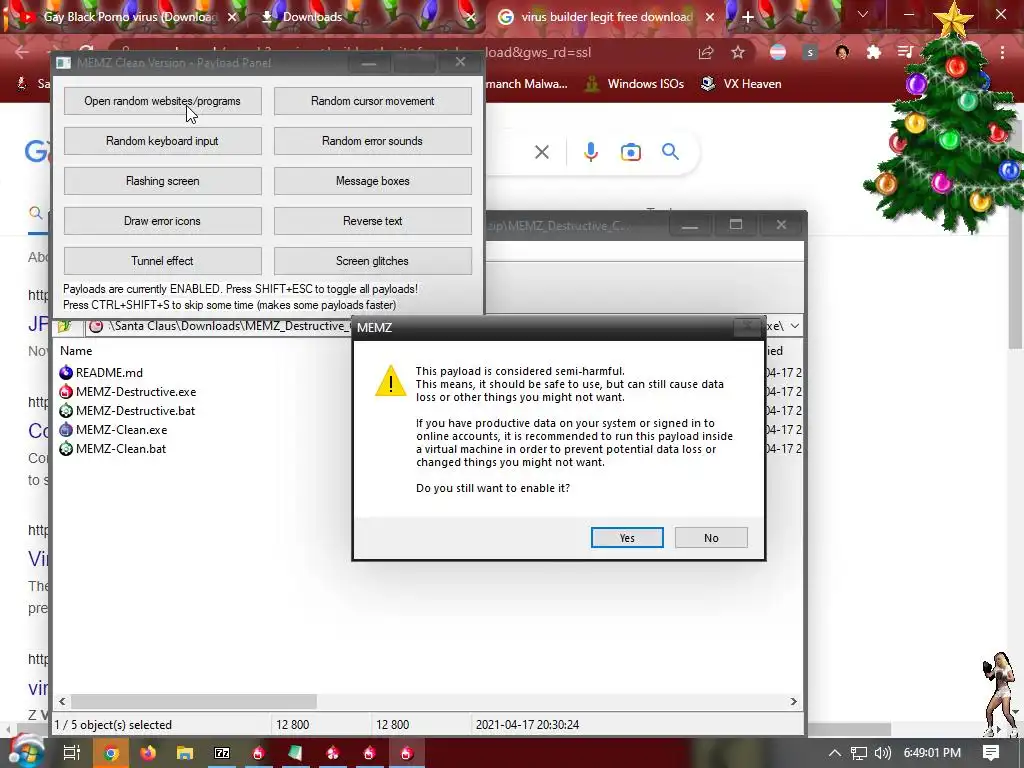1024x768 pixels.
Task: Select the MEMZ-Clean.exe file row
Action: [x=121, y=430]
